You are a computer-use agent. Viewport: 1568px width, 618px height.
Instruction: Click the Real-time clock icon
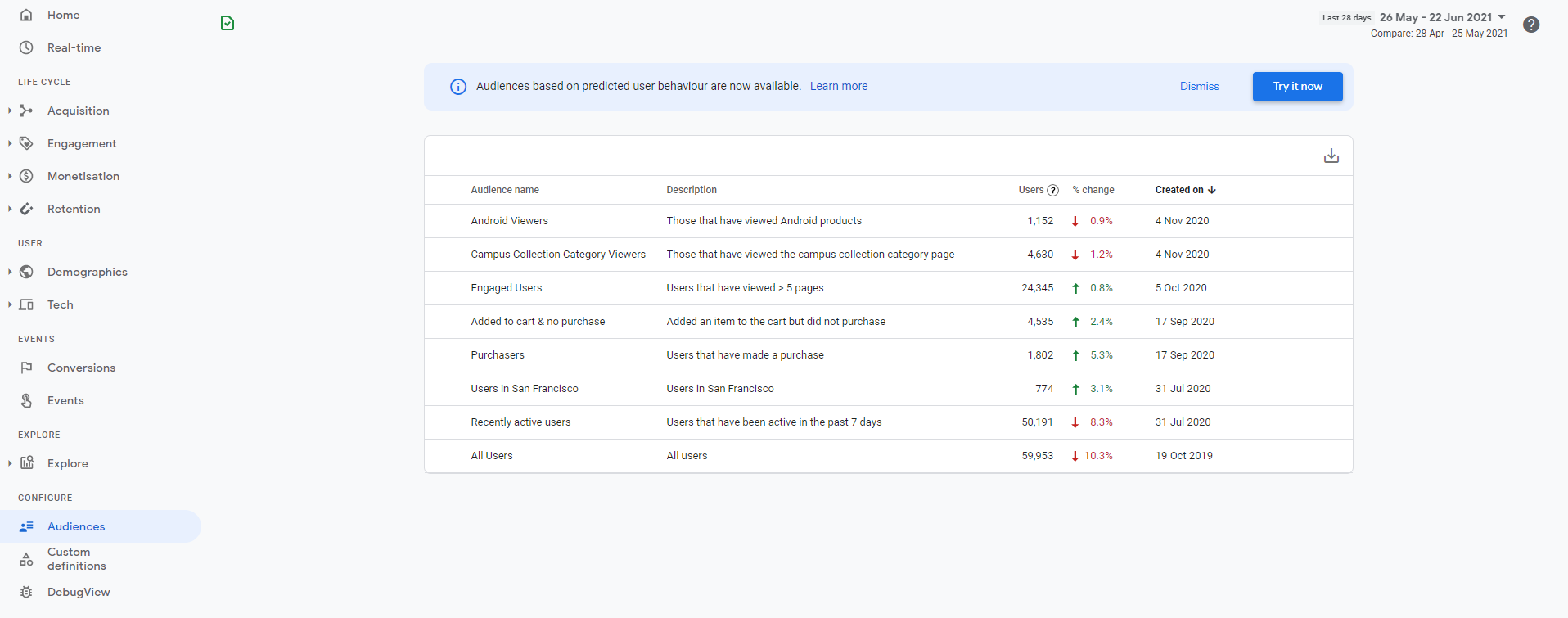pos(26,47)
